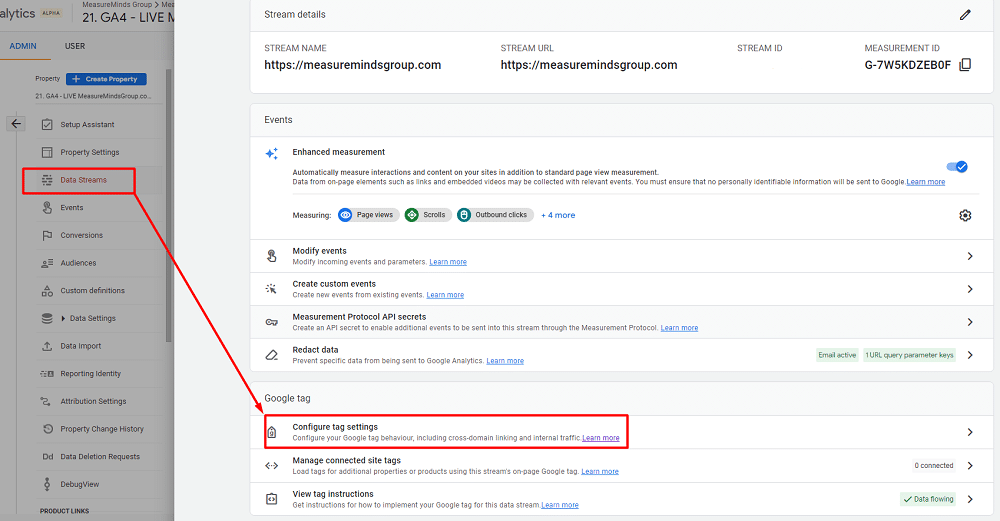The image size is (1000, 521).
Task: Switch to the USER tab
Action: pos(75,46)
